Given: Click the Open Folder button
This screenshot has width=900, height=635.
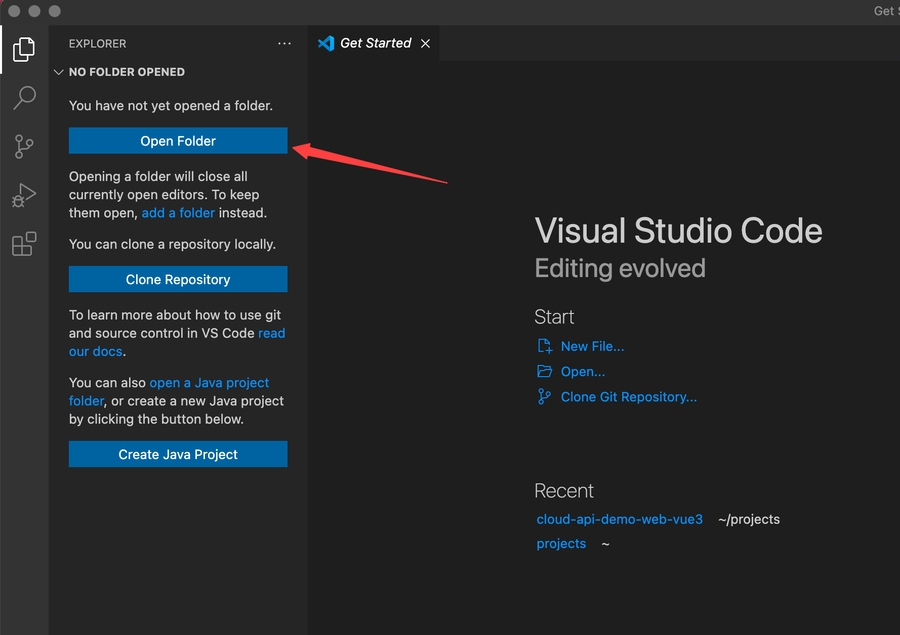Looking at the screenshot, I should click(x=178, y=141).
